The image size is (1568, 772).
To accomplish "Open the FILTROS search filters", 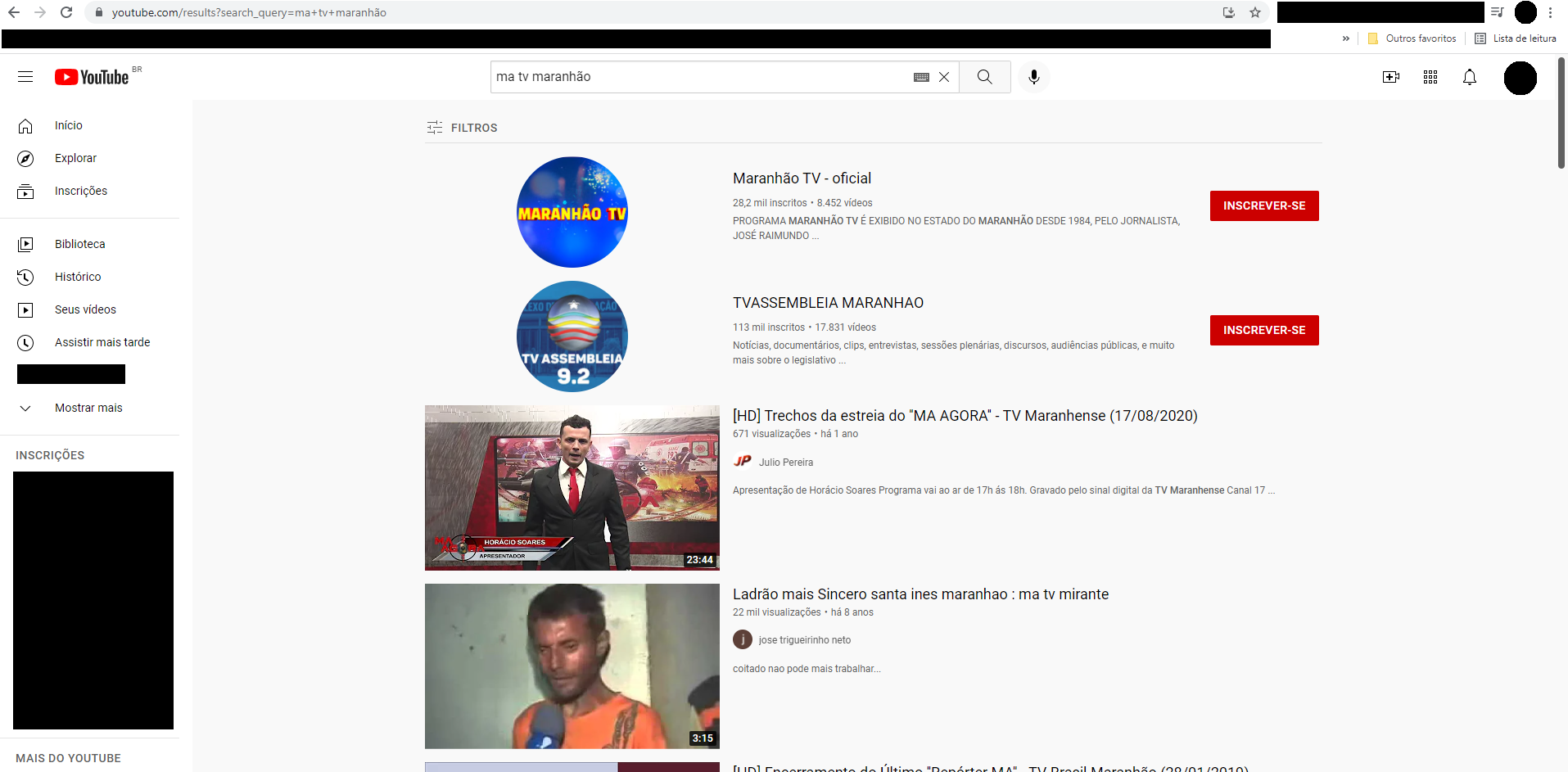I will pyautogui.click(x=463, y=128).
